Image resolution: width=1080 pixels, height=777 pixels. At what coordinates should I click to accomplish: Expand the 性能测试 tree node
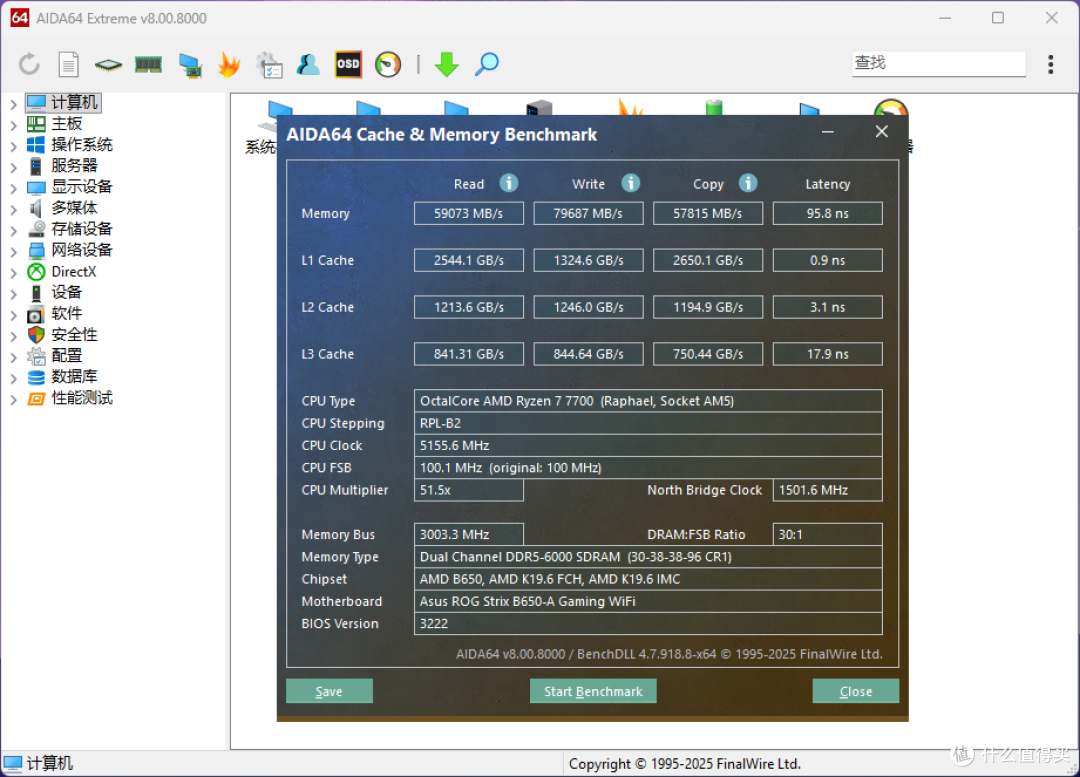pos(13,399)
